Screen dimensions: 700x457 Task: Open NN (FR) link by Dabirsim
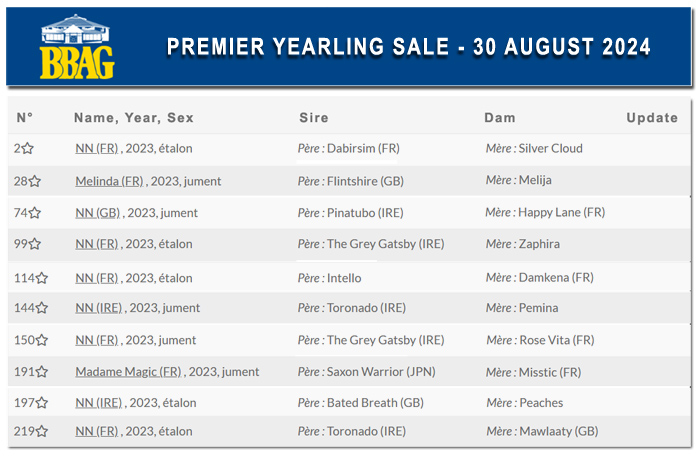click(x=96, y=148)
